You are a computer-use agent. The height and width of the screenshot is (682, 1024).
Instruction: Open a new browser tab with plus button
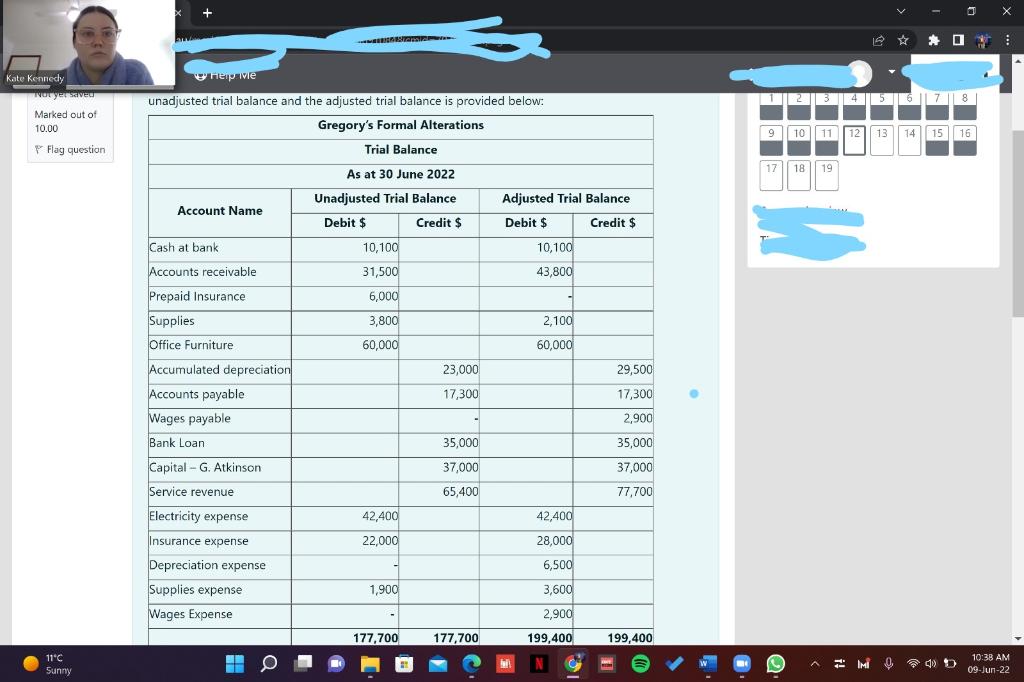coord(207,12)
